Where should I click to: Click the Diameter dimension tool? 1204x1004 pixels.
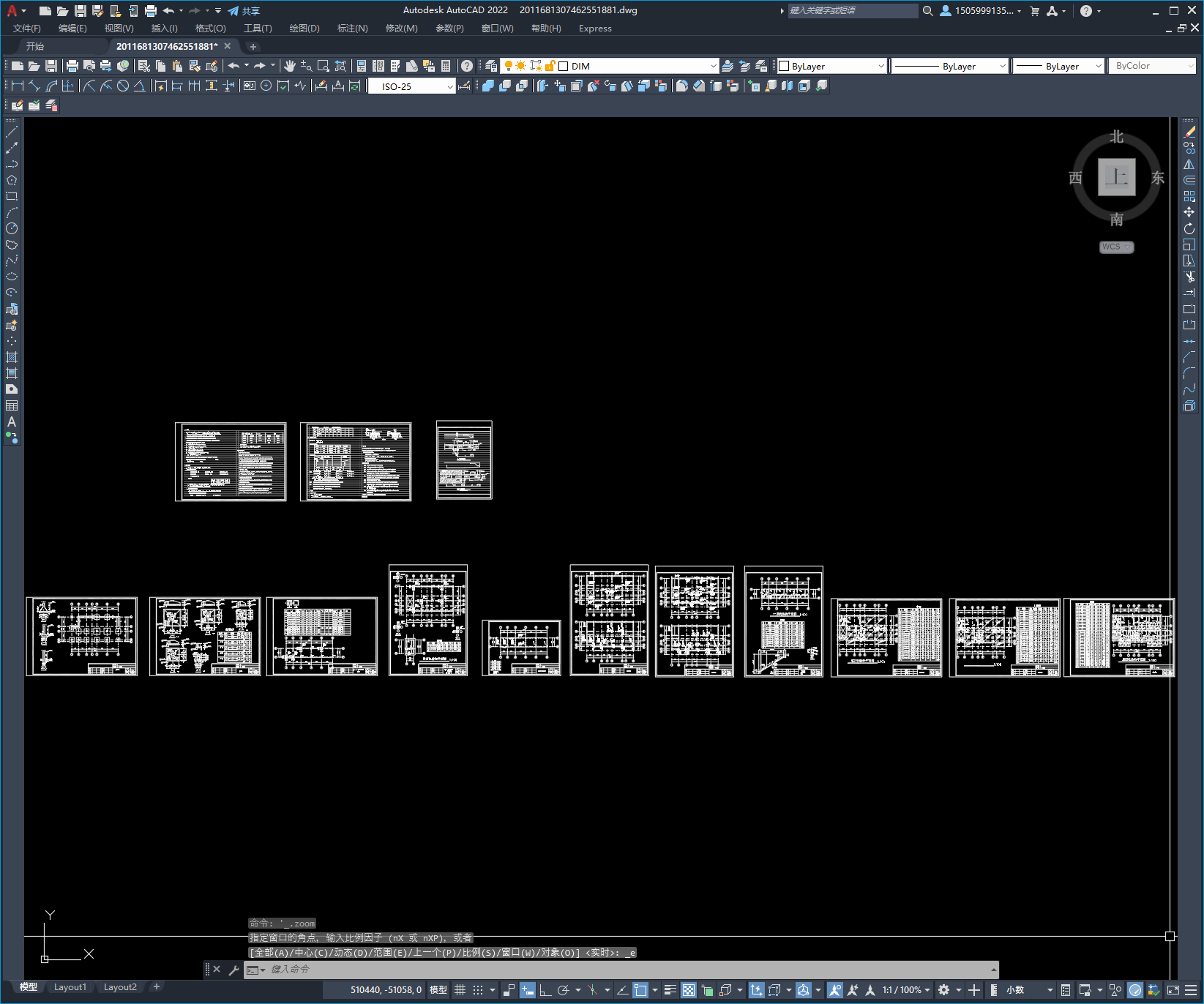coord(123,86)
